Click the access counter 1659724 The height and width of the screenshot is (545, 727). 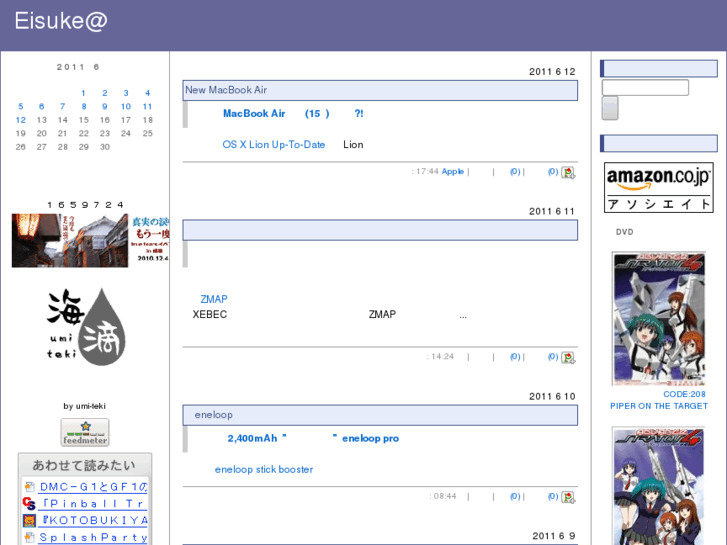(85, 205)
